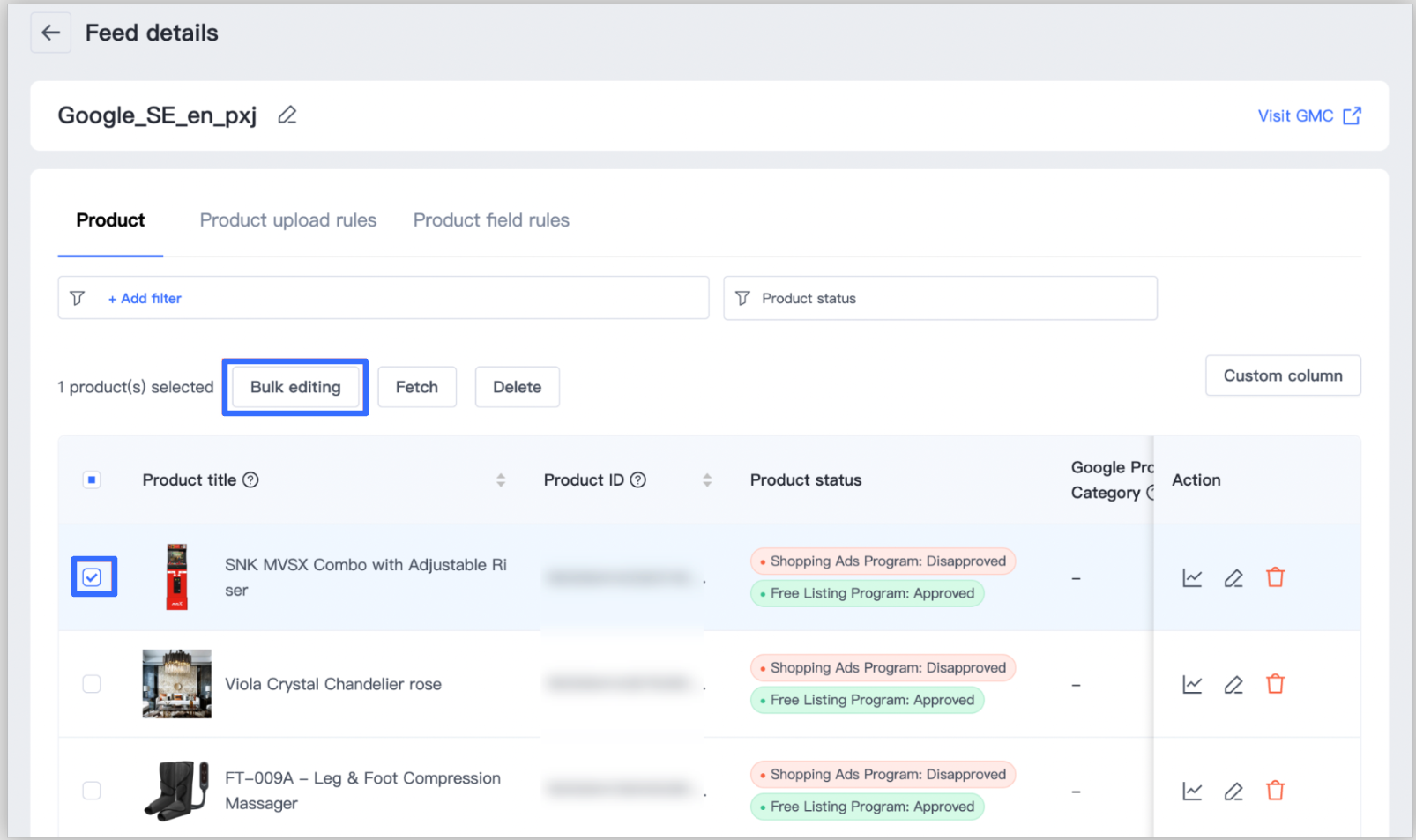Click the SNK MVSX product thumbnail

[x=177, y=577]
